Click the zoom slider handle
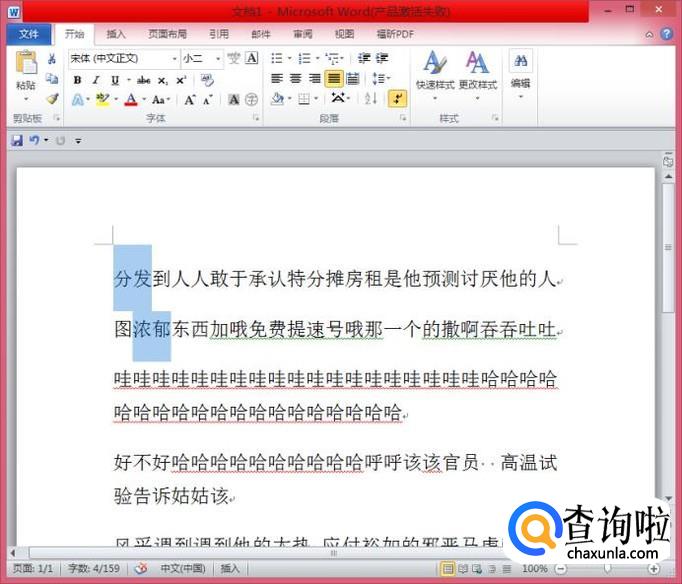 pos(607,569)
